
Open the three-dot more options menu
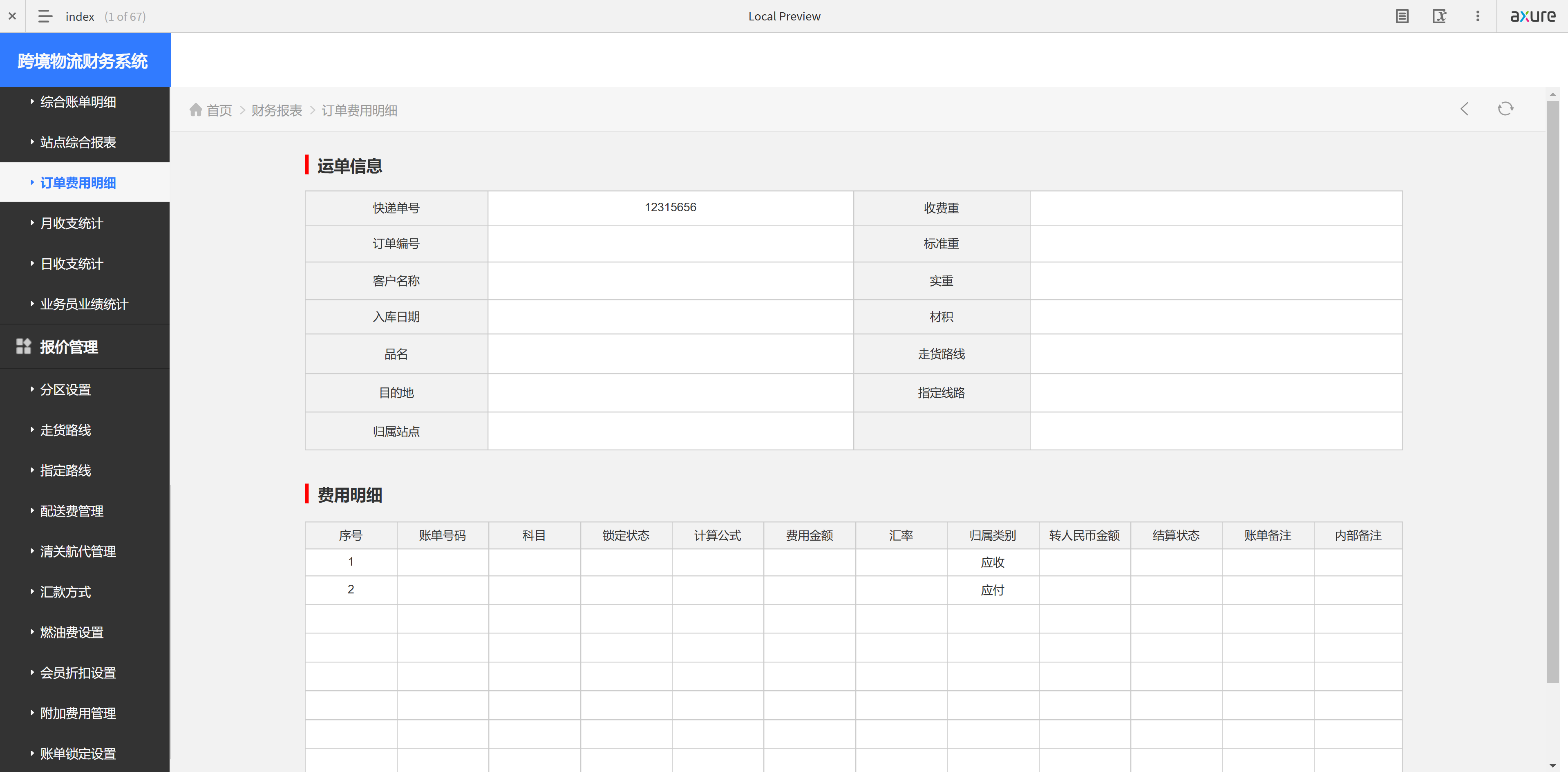[1477, 16]
